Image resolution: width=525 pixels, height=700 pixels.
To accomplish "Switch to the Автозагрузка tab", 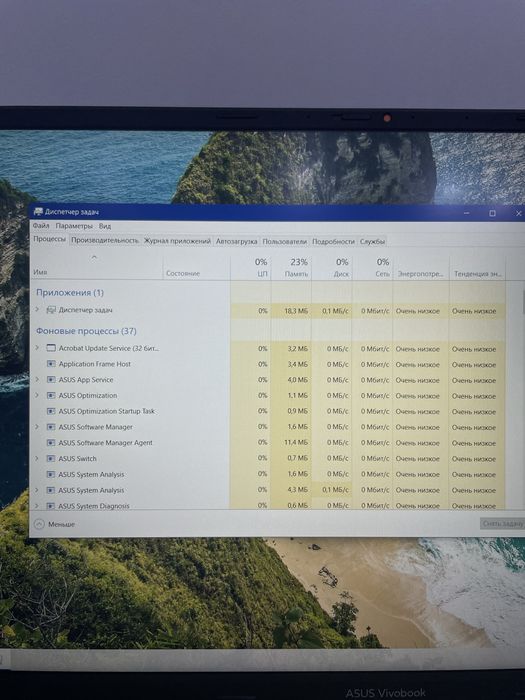I will [x=237, y=242].
